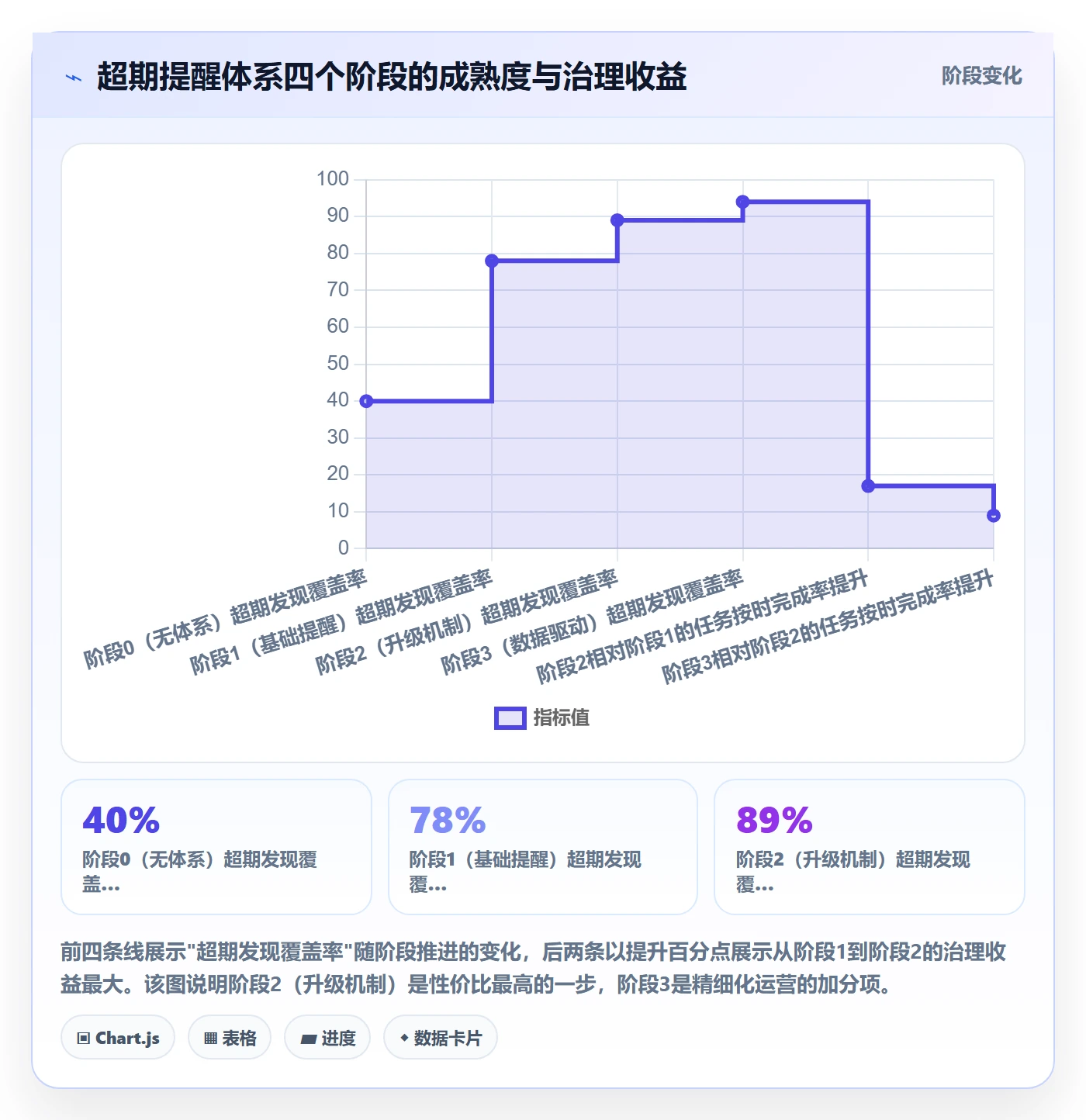Click the lightning icon beside the title

tap(74, 78)
